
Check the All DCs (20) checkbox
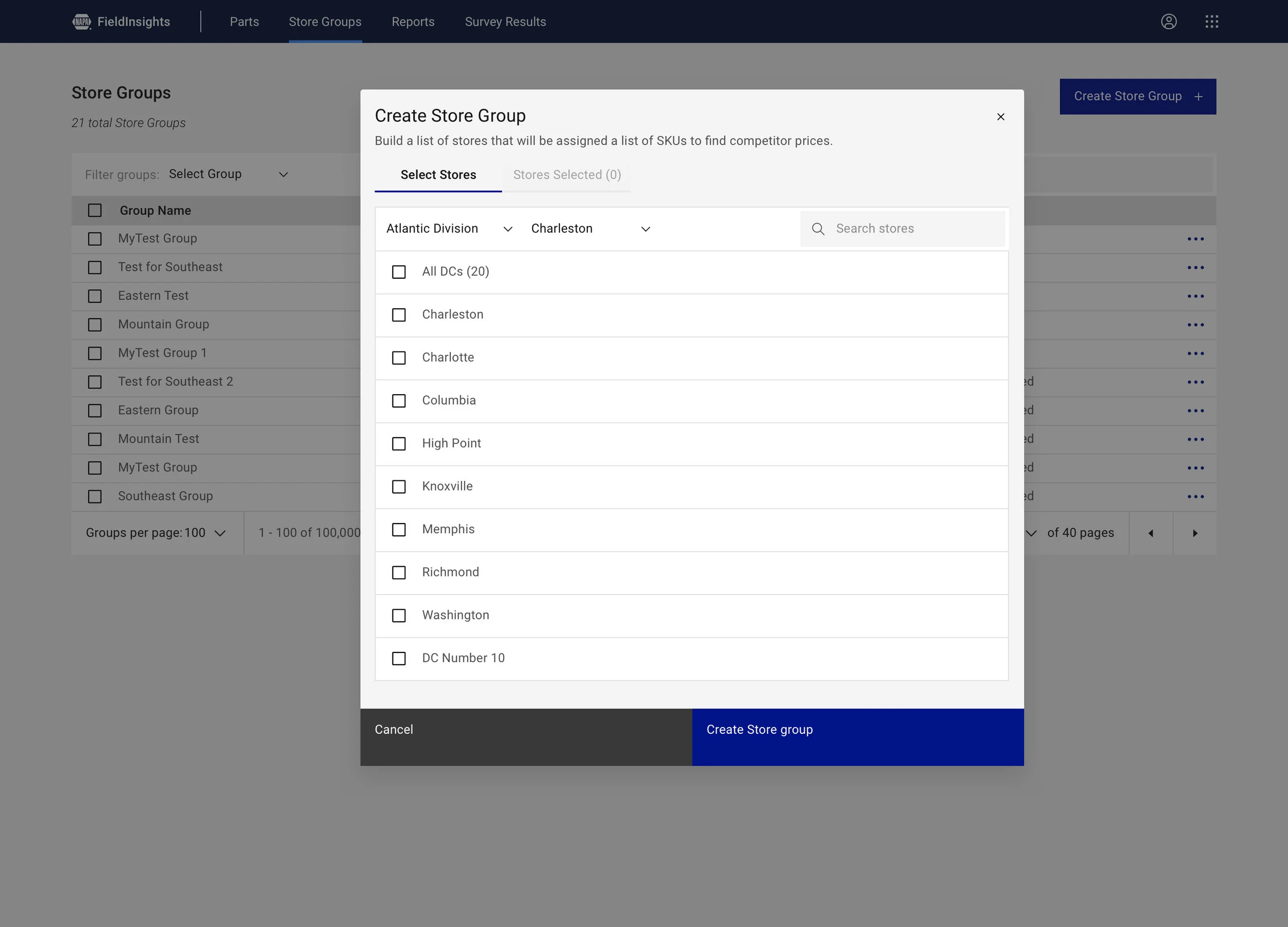399,272
